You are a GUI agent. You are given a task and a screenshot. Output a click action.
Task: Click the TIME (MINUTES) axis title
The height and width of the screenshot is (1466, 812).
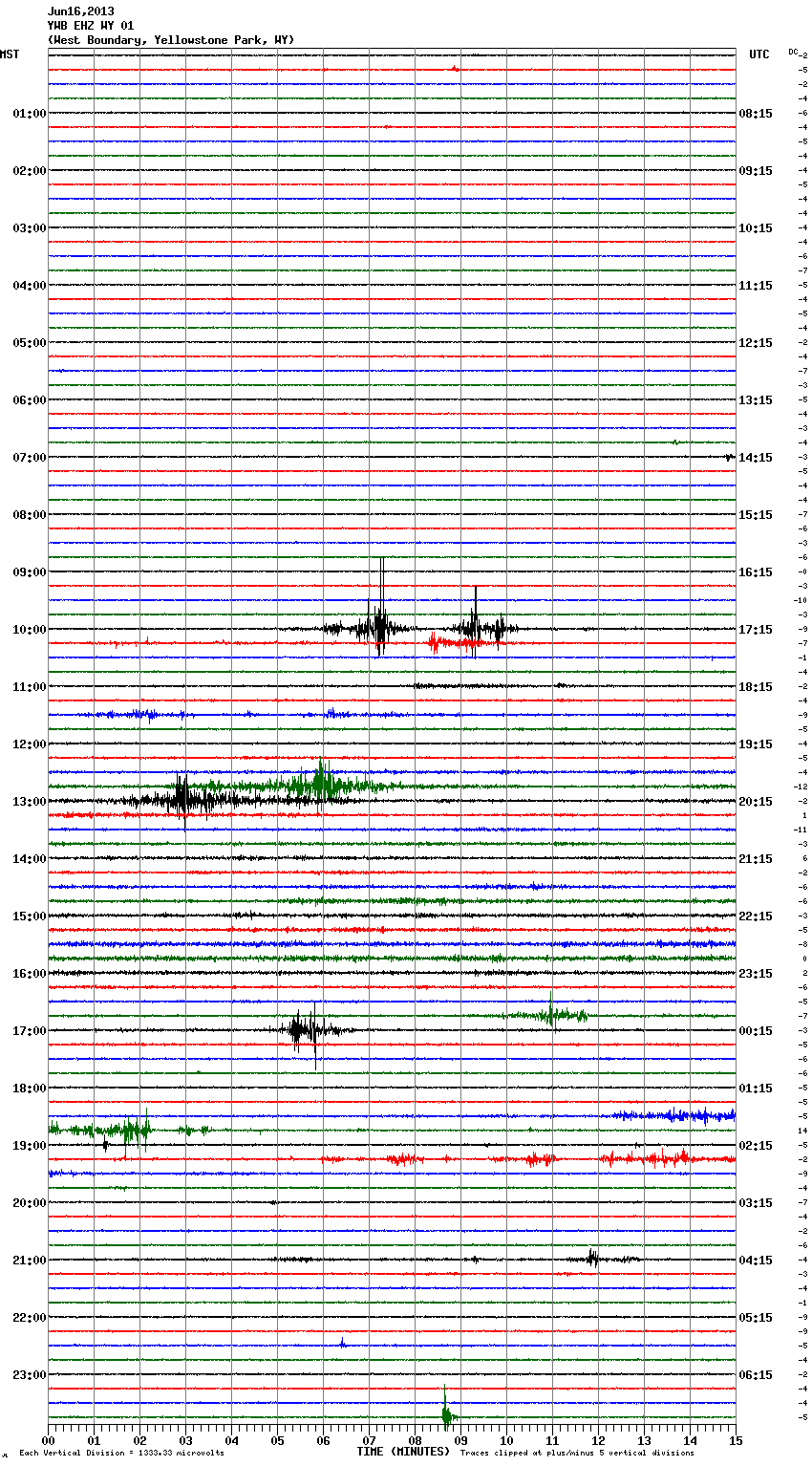[x=403, y=1452]
